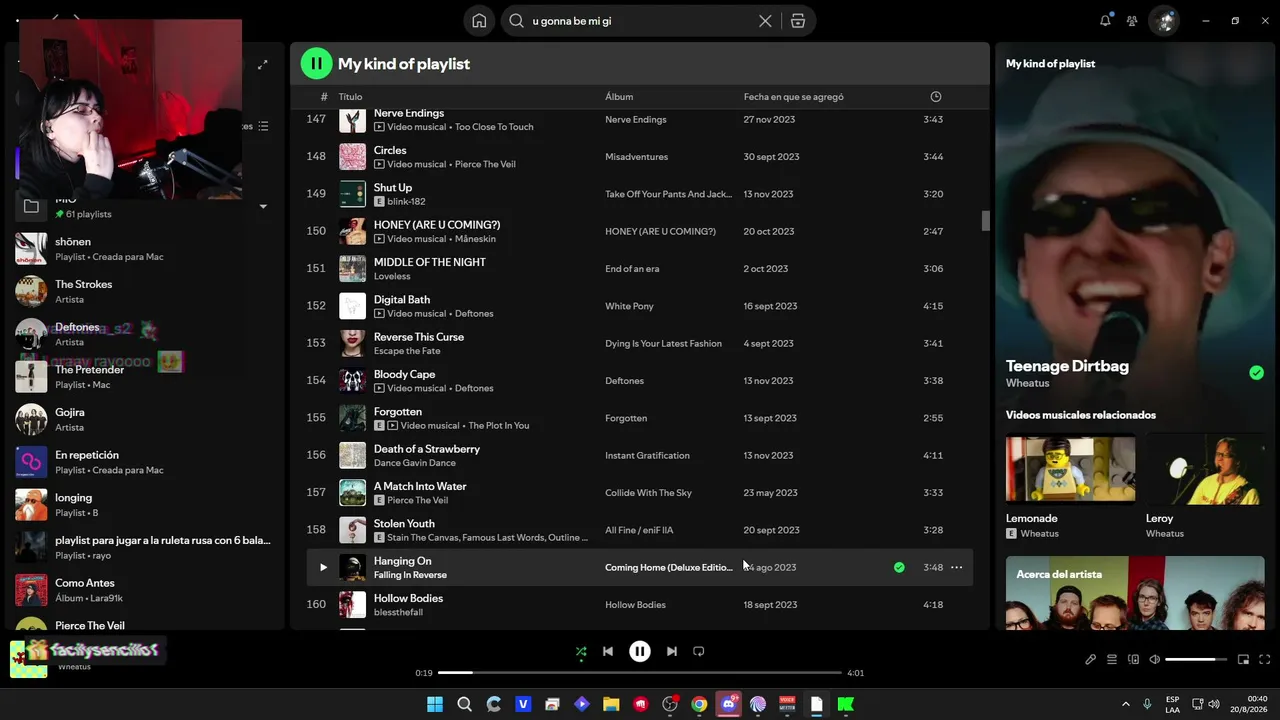
Task: Clear the search text with the X icon
Action: point(765,21)
